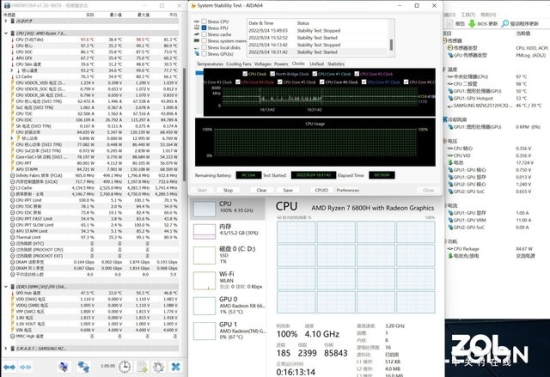Switch to the Unified tab
This screenshot has width=550, height=377.
pos(316,64)
